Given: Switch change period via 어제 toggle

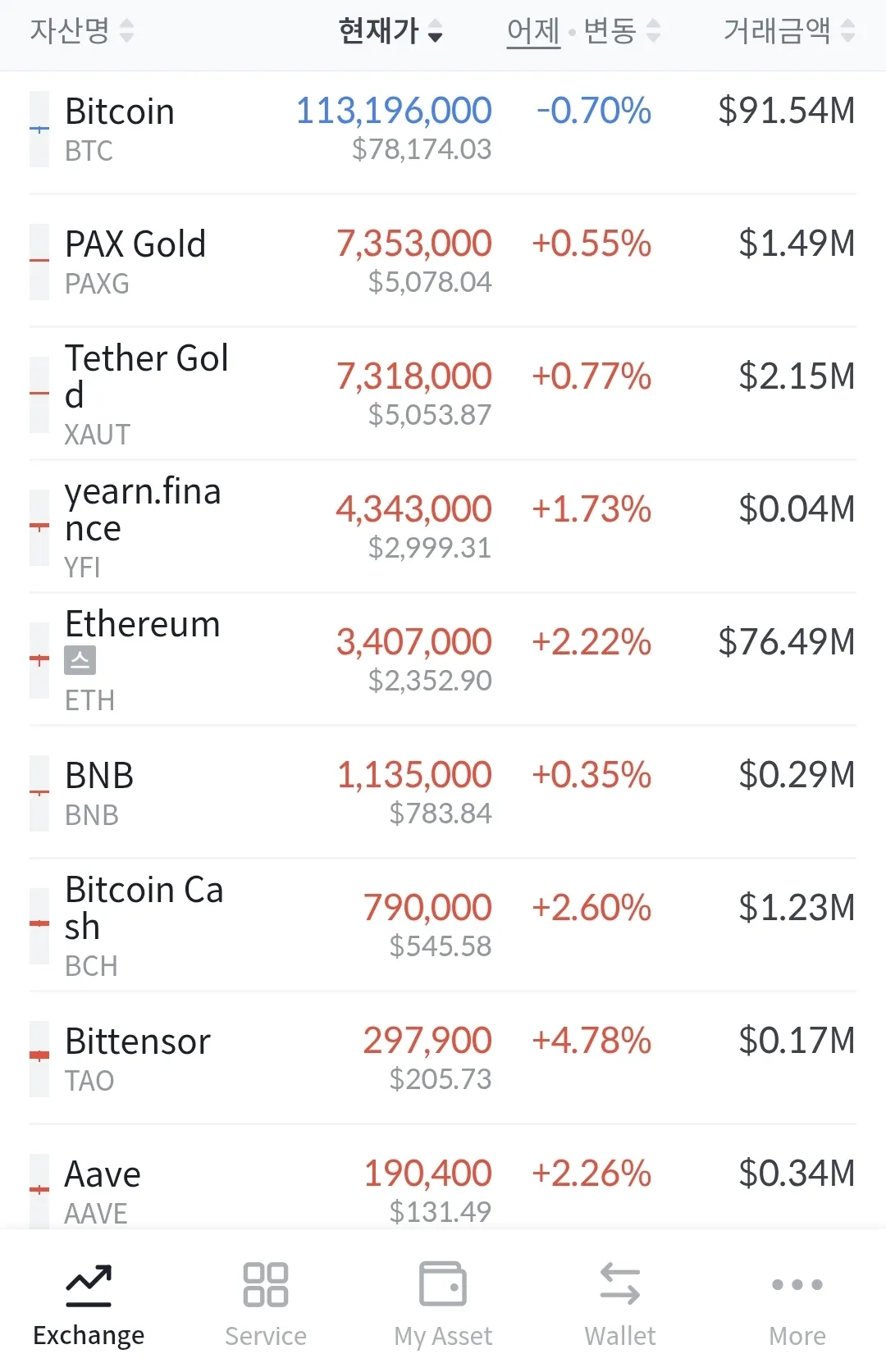Looking at the screenshot, I should [533, 31].
